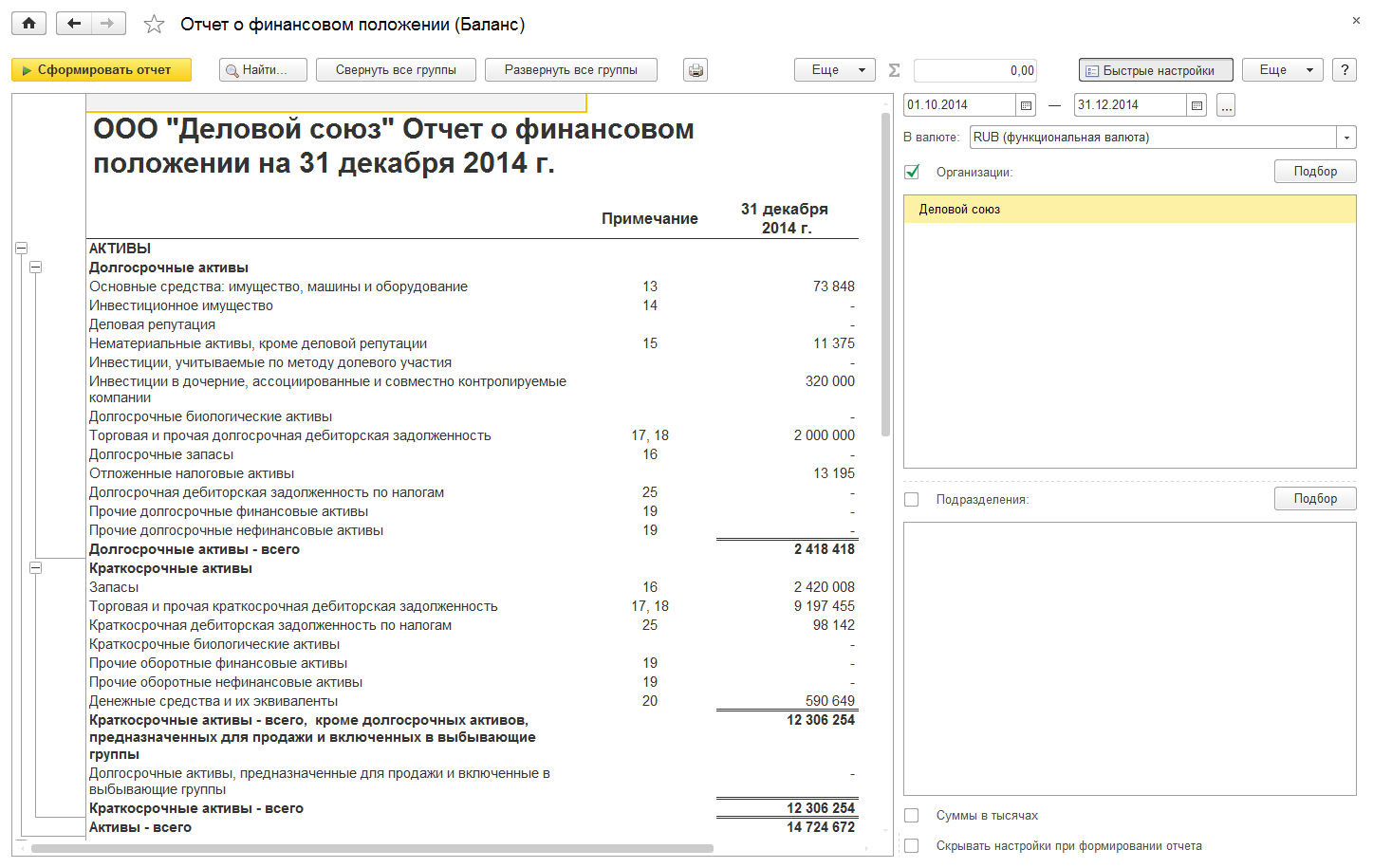1373x868 pixels.
Task: Click the horizontal scrollbar under the report
Action: (372, 848)
